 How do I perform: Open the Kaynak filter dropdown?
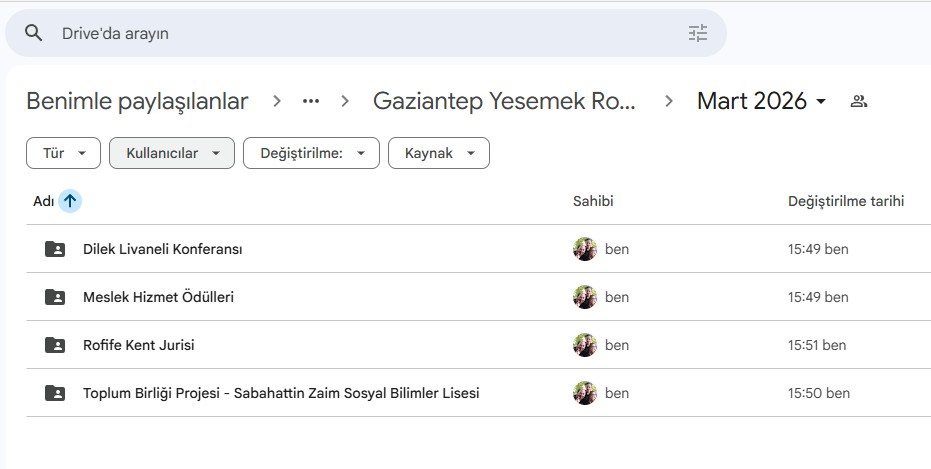(x=438, y=153)
